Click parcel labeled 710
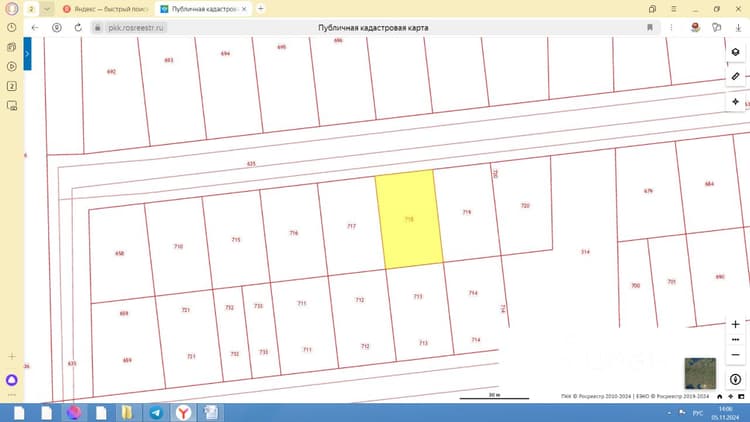750x422 pixels. pos(178,246)
